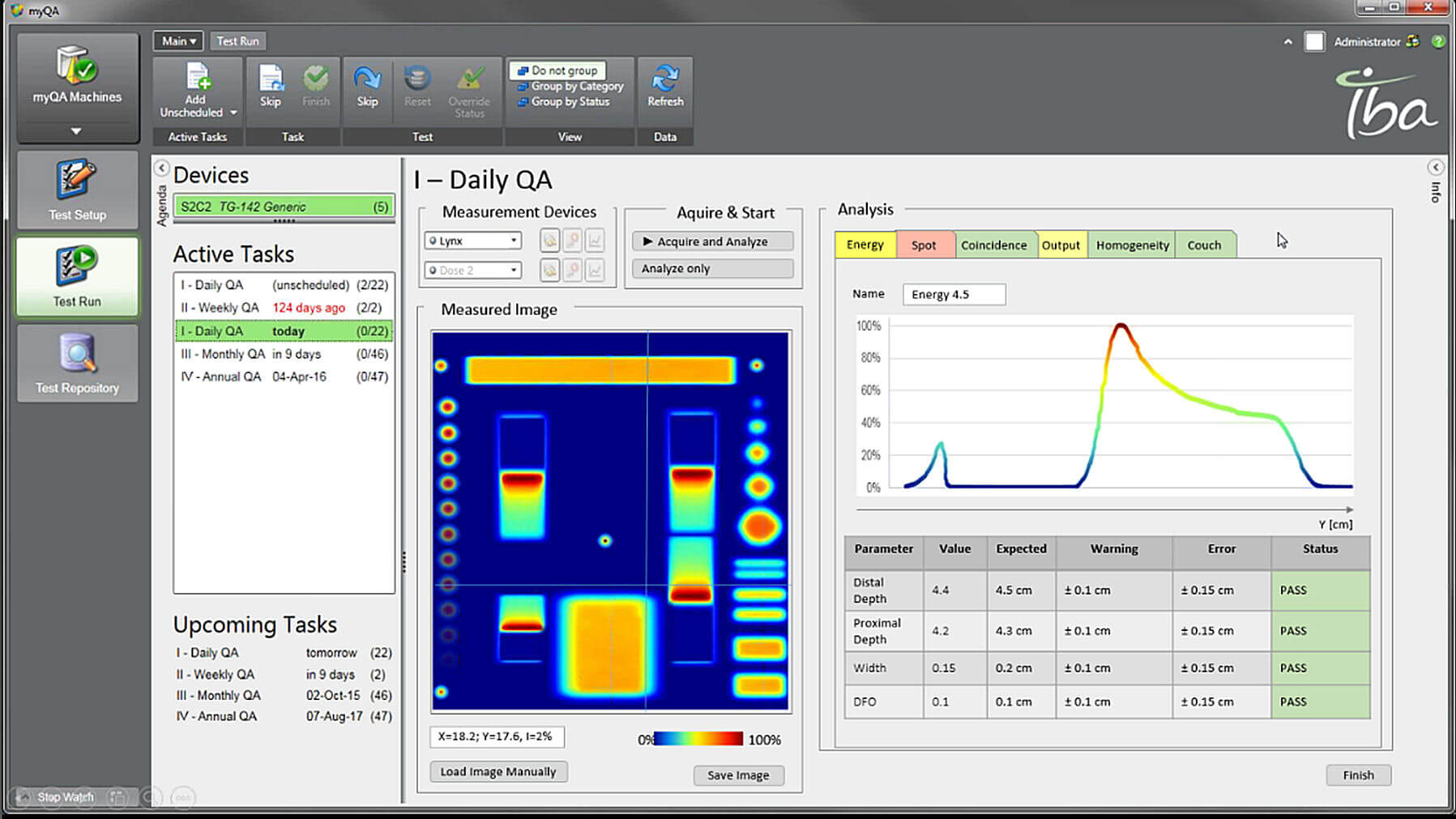Click the Refresh data icon
Viewport: 1456px width, 819px height.
[665, 79]
